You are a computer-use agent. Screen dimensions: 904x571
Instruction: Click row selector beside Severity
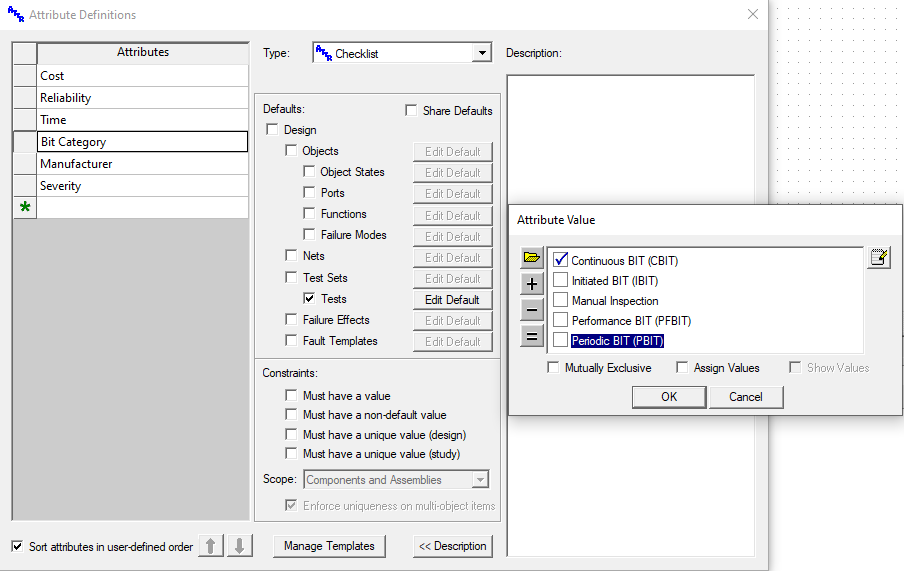25,185
